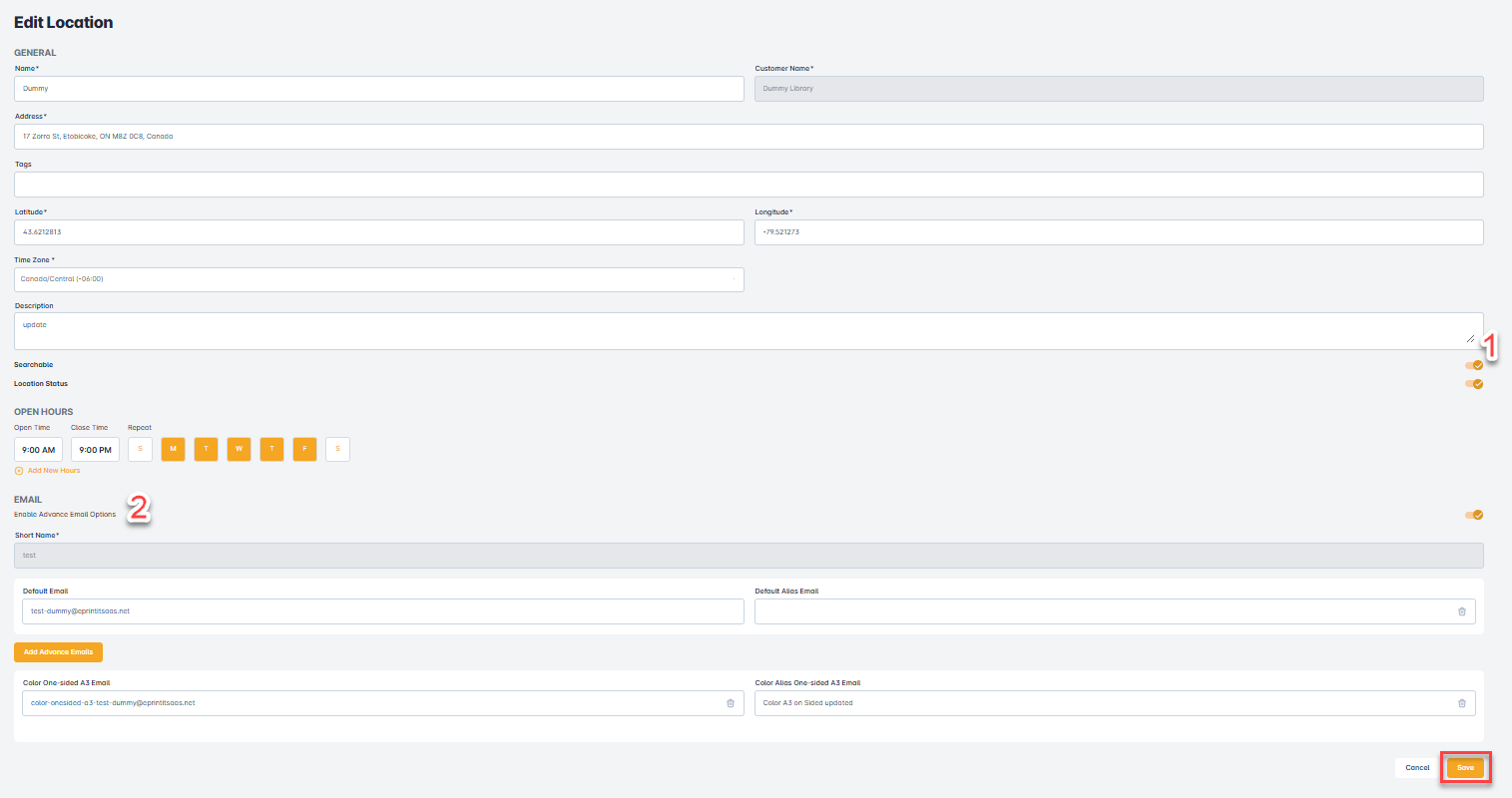Screen dimensions: 1512x798
Task: Click the Add Advance Emails button
Action: 58,652
